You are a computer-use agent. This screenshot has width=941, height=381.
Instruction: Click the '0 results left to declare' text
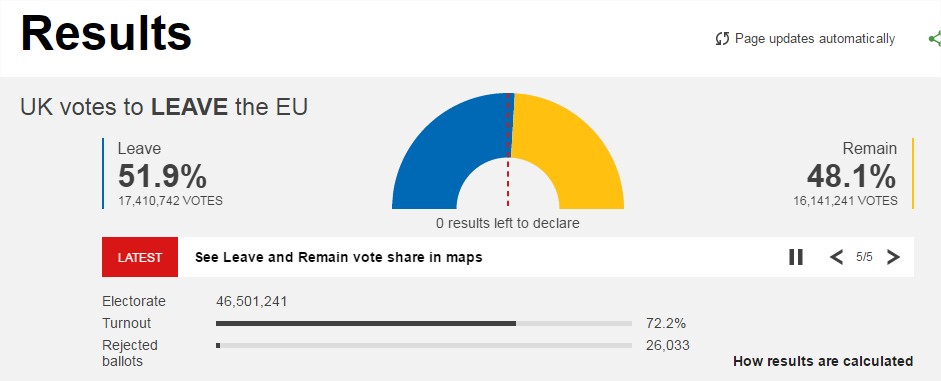(508, 223)
